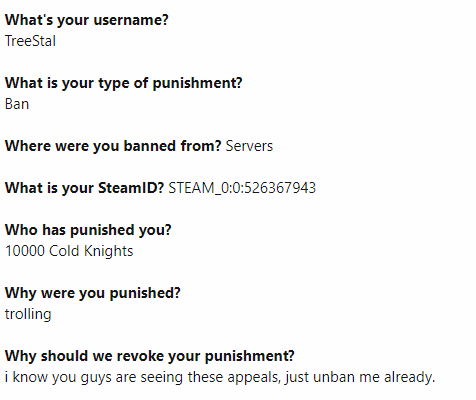Click the 'Servers' answer text
This screenshot has width=476, height=400.
[249, 146]
